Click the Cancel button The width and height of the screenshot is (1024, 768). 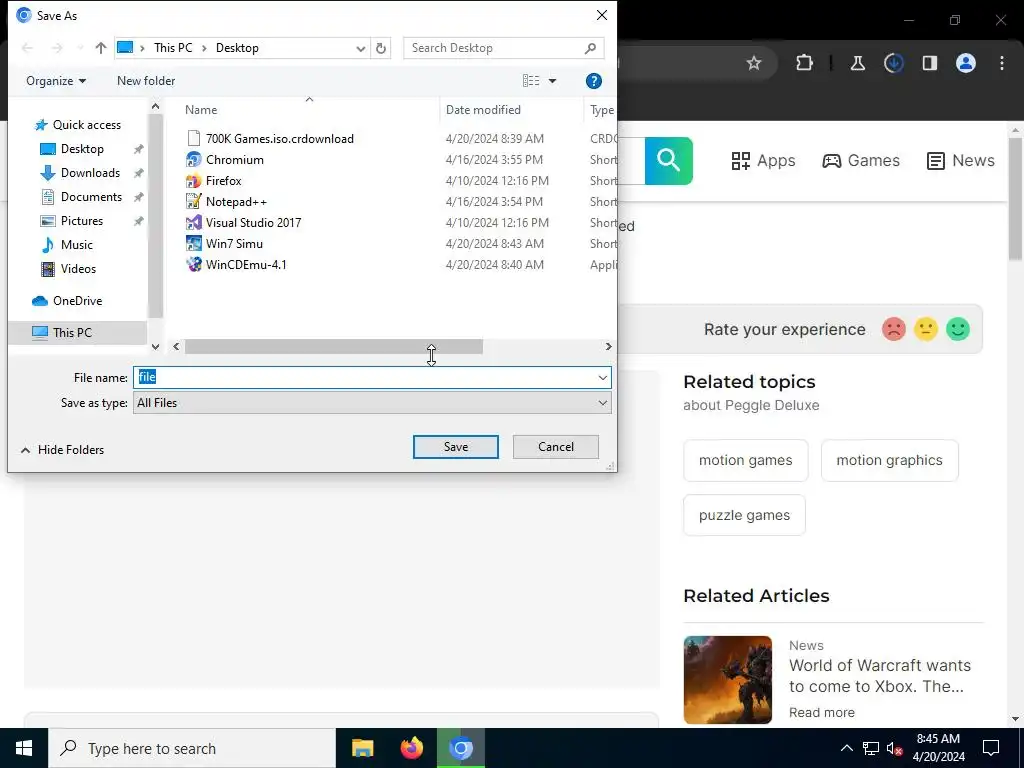(x=556, y=447)
